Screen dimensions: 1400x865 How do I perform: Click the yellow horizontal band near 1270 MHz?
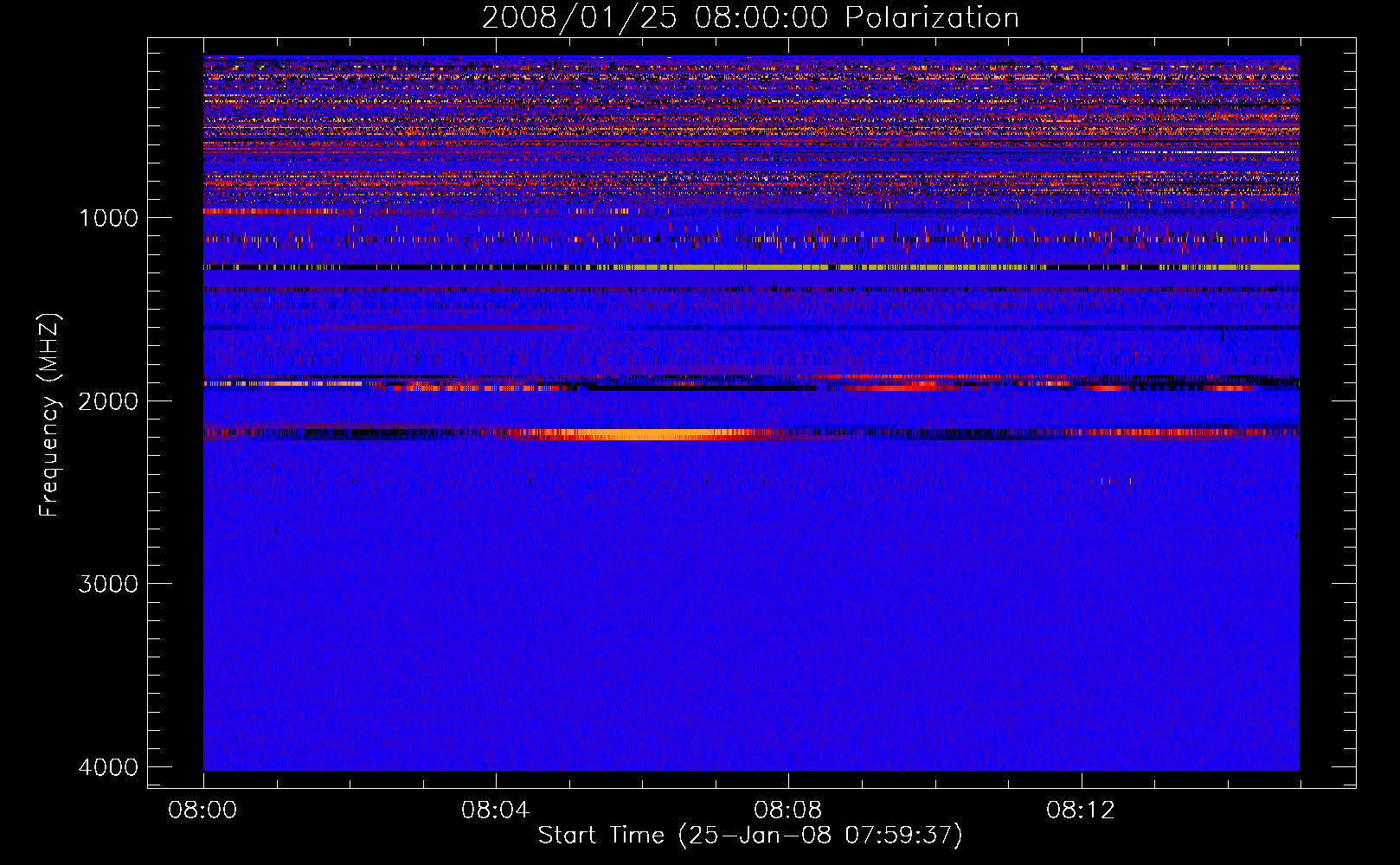(751, 267)
